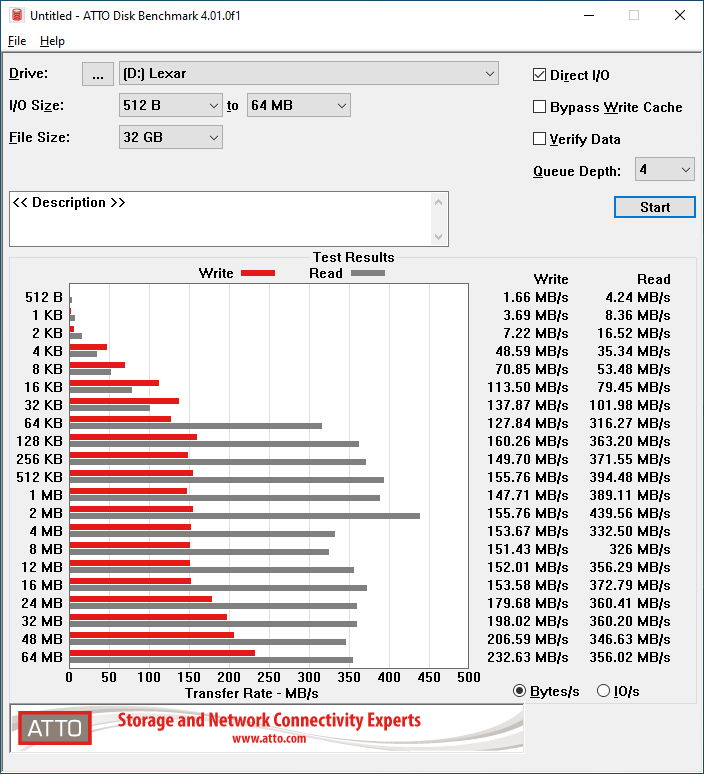Open the (D:) Lexar drive dropdown
Image resolution: width=704 pixels, height=774 pixels.
[309, 74]
